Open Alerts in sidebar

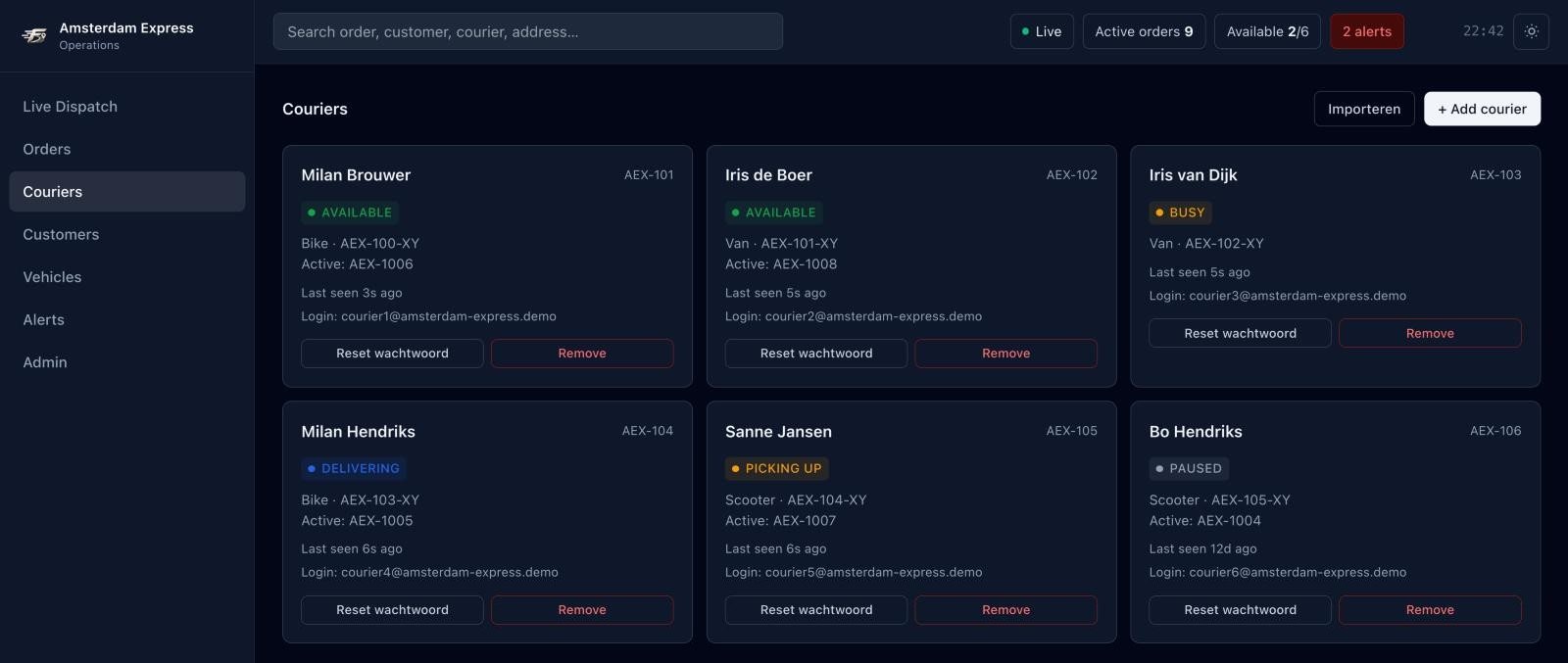point(127,319)
